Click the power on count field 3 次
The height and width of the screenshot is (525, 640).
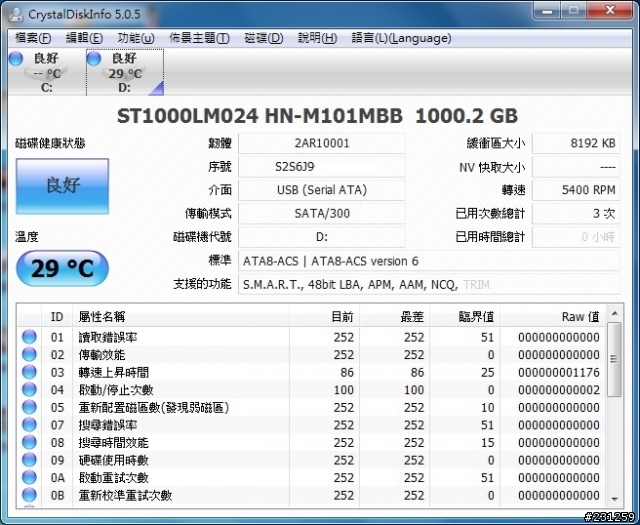576,213
